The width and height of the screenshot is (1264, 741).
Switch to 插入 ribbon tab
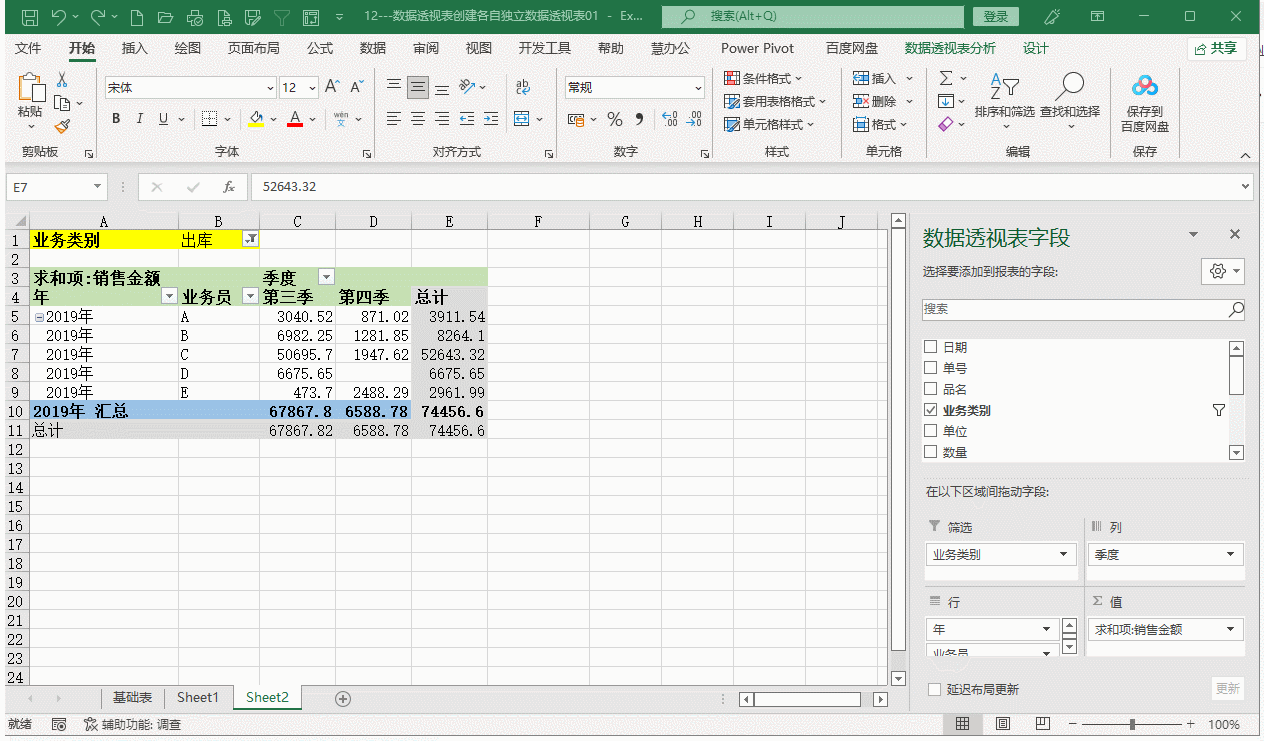click(134, 48)
